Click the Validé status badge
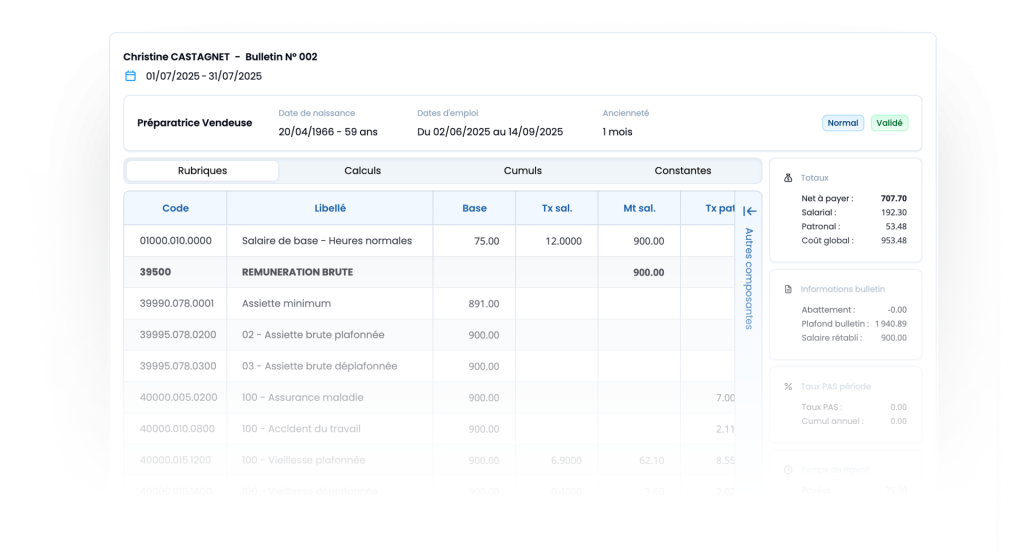 (889, 123)
